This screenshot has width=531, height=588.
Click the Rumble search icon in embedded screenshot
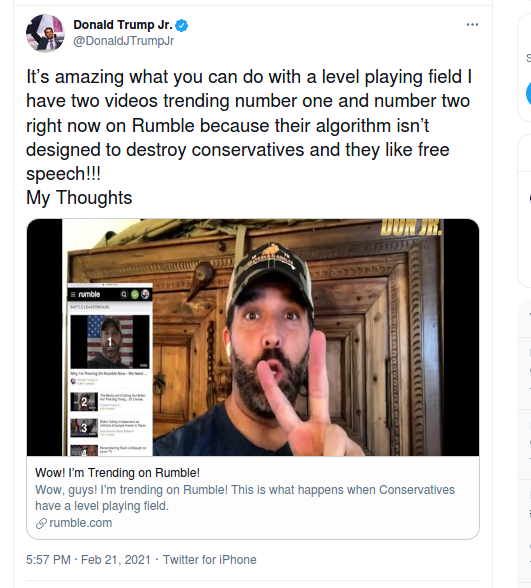[x=124, y=294]
